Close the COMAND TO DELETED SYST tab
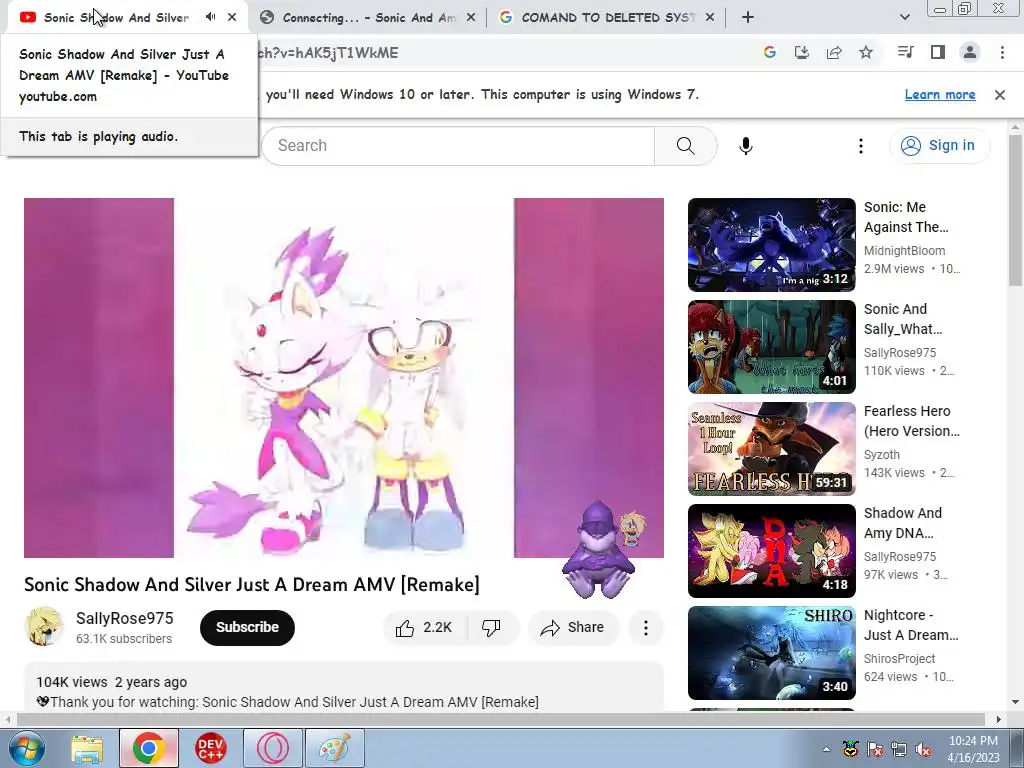This screenshot has width=1024, height=768. point(710,18)
